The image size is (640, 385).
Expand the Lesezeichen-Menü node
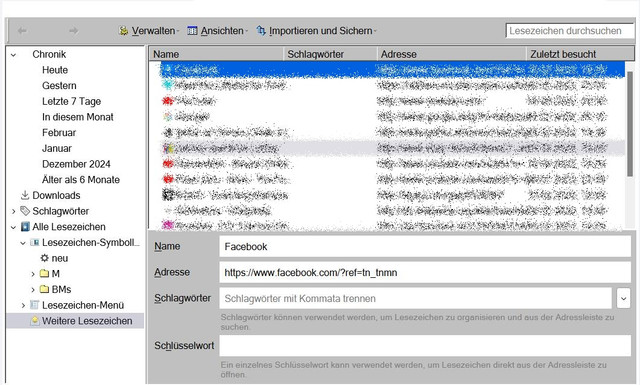(23, 305)
